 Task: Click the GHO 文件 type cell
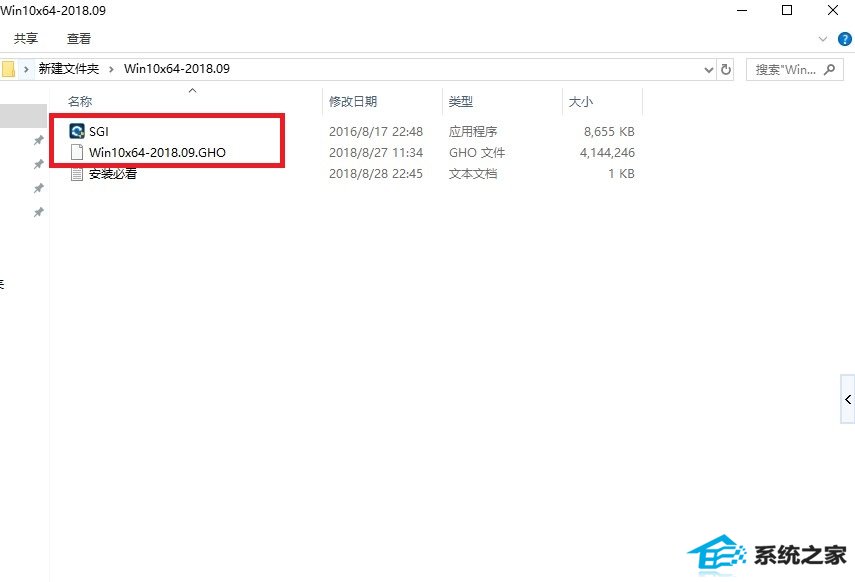tap(477, 152)
